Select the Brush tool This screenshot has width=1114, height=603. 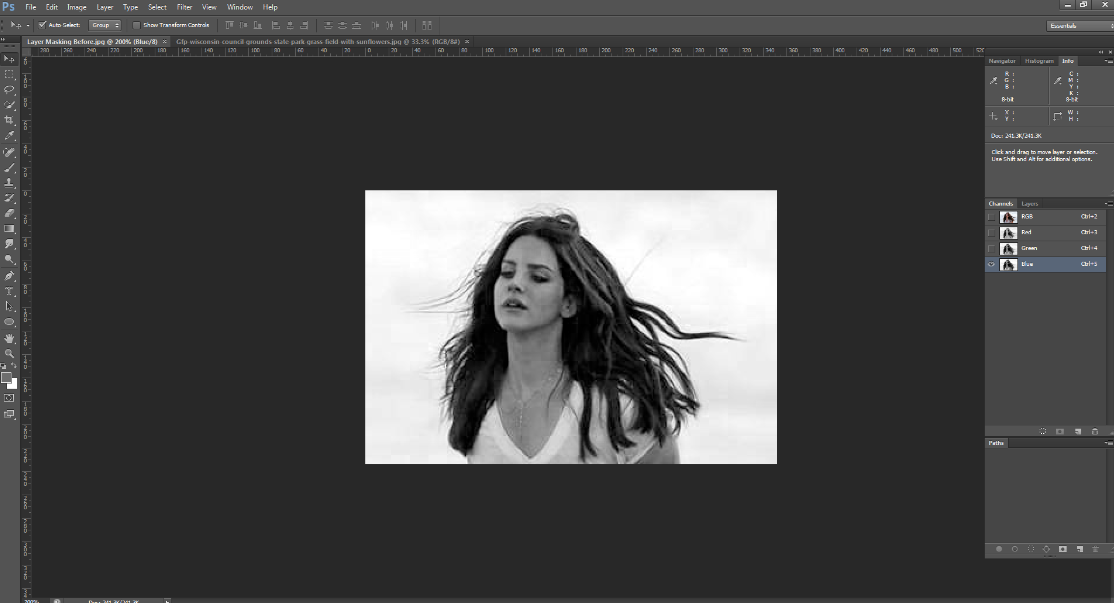8,167
